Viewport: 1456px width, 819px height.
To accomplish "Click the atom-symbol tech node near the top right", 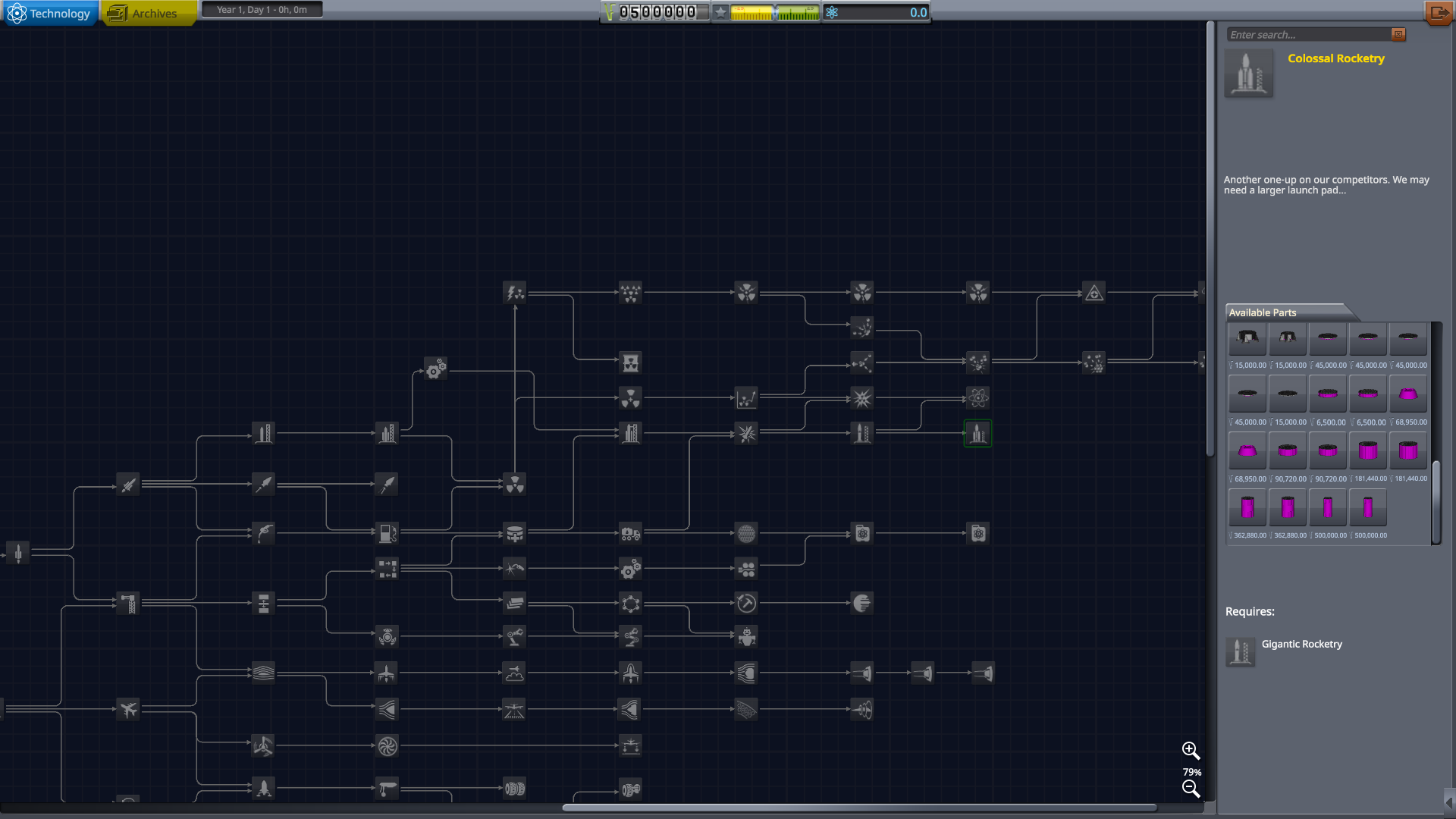I will pyautogui.click(x=978, y=396).
